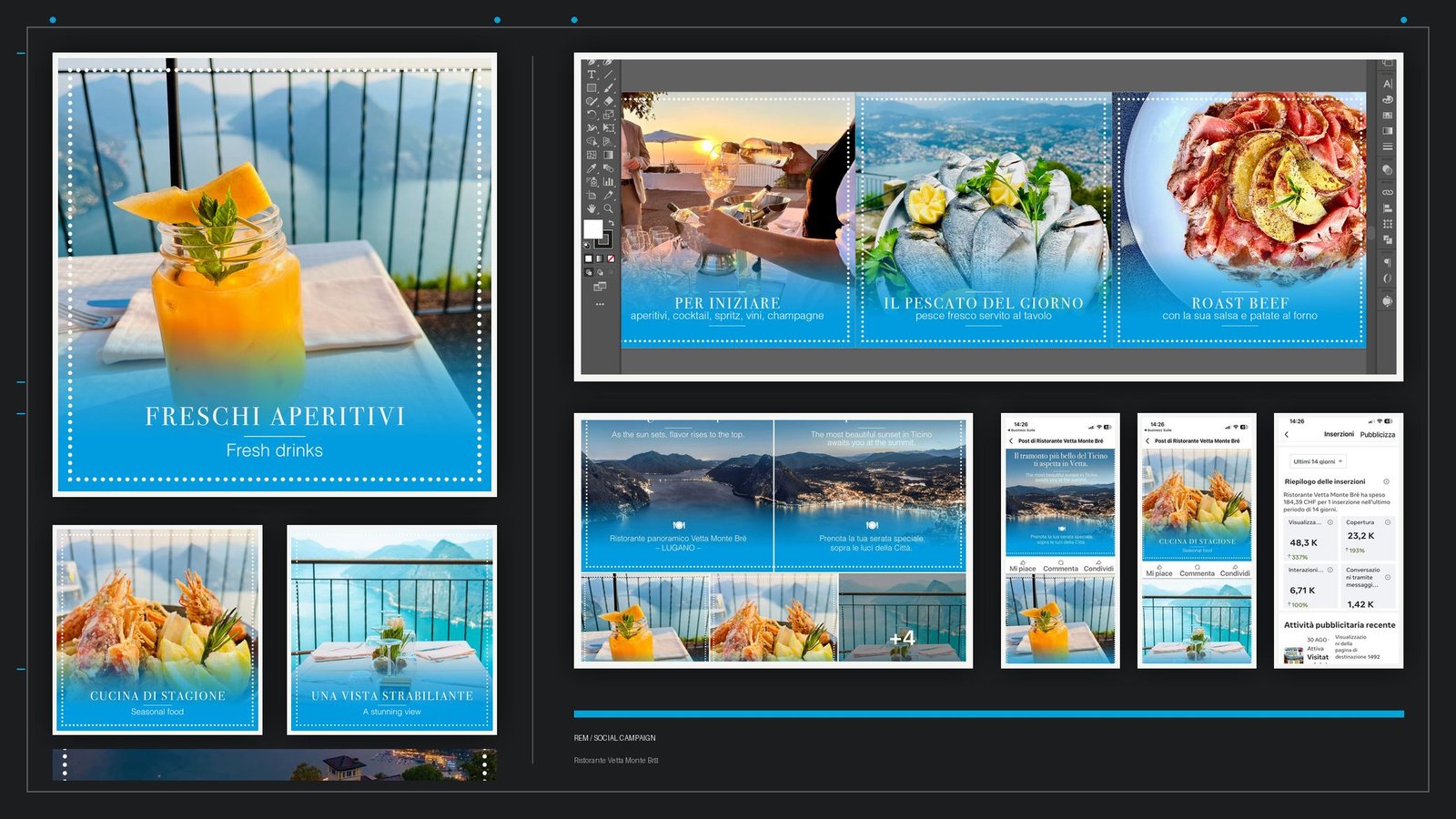1456x819 pixels.
Task: Tap Commenta under the Cucina di Stagione post
Action: (x=1197, y=571)
